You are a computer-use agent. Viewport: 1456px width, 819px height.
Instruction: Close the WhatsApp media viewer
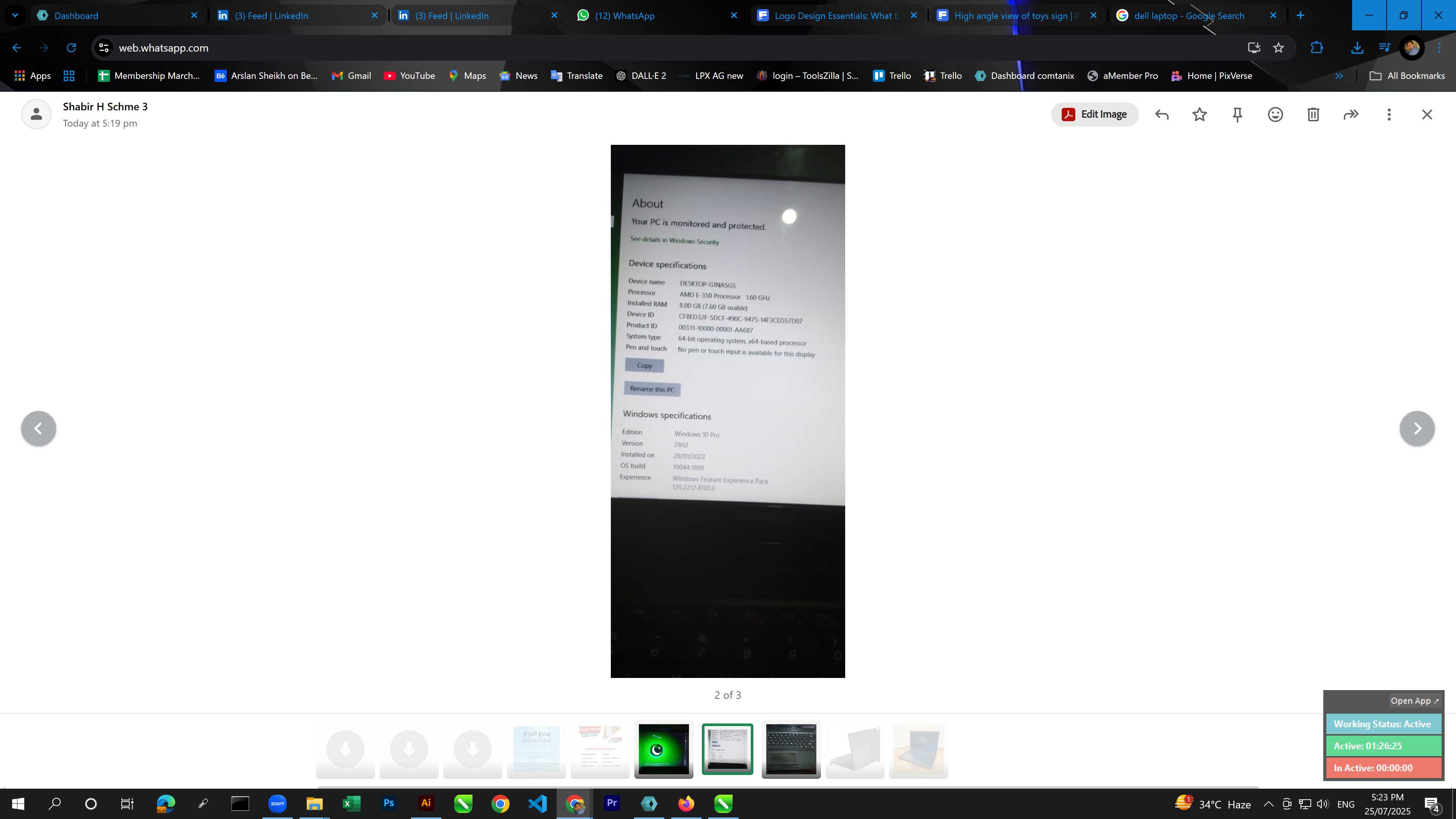point(1426,115)
